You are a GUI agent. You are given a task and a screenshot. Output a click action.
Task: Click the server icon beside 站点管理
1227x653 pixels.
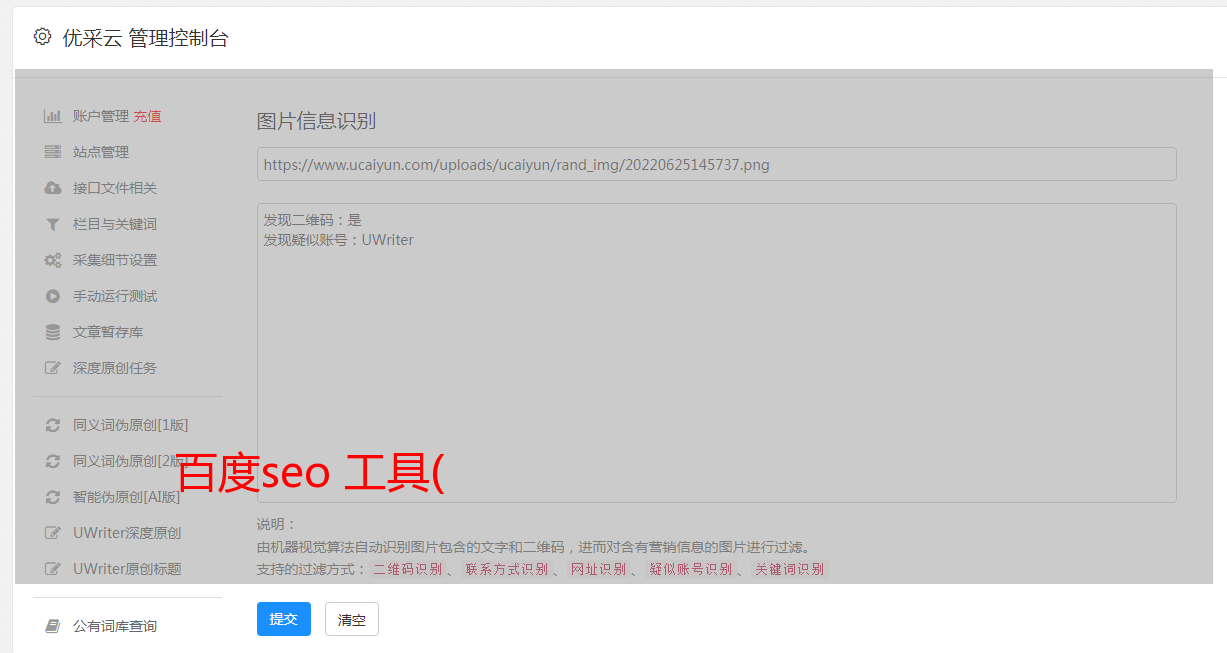pos(52,152)
